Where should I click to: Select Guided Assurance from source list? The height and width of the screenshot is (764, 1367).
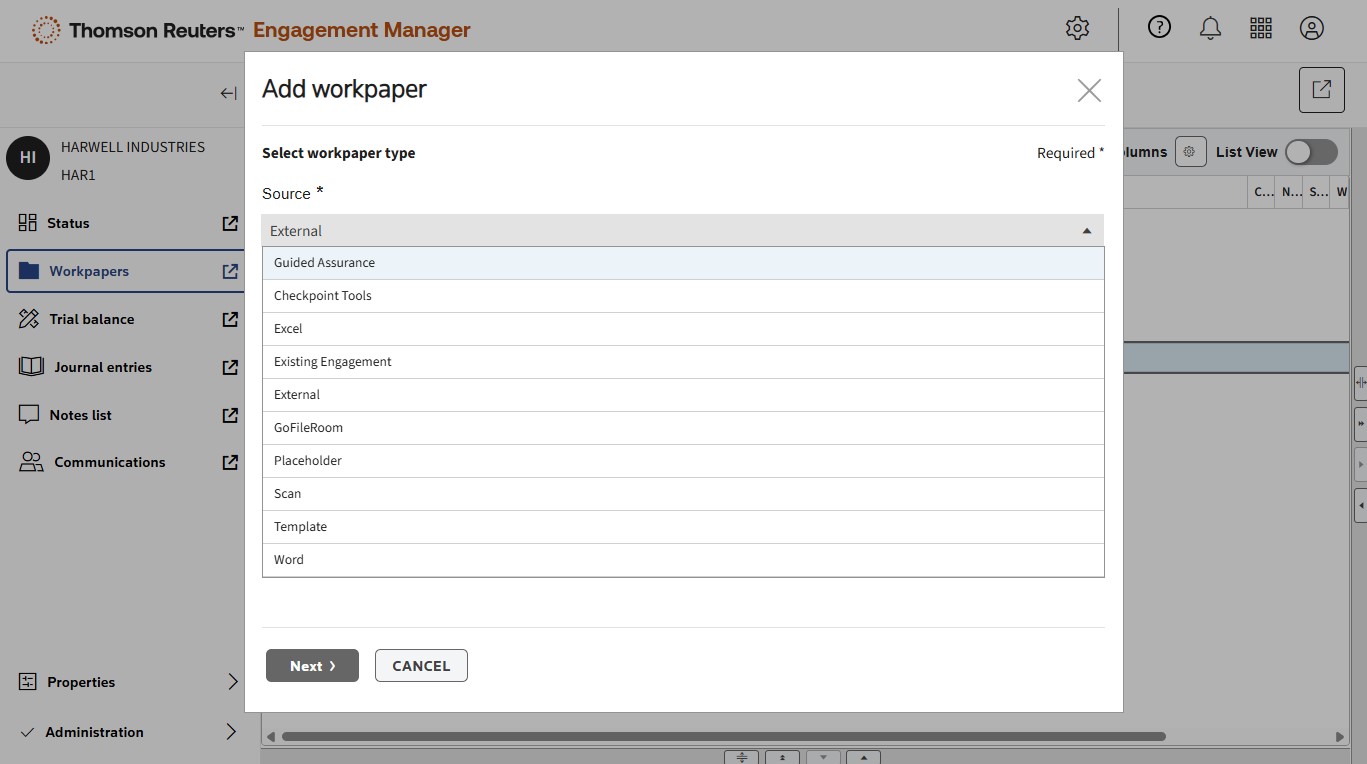click(x=683, y=263)
